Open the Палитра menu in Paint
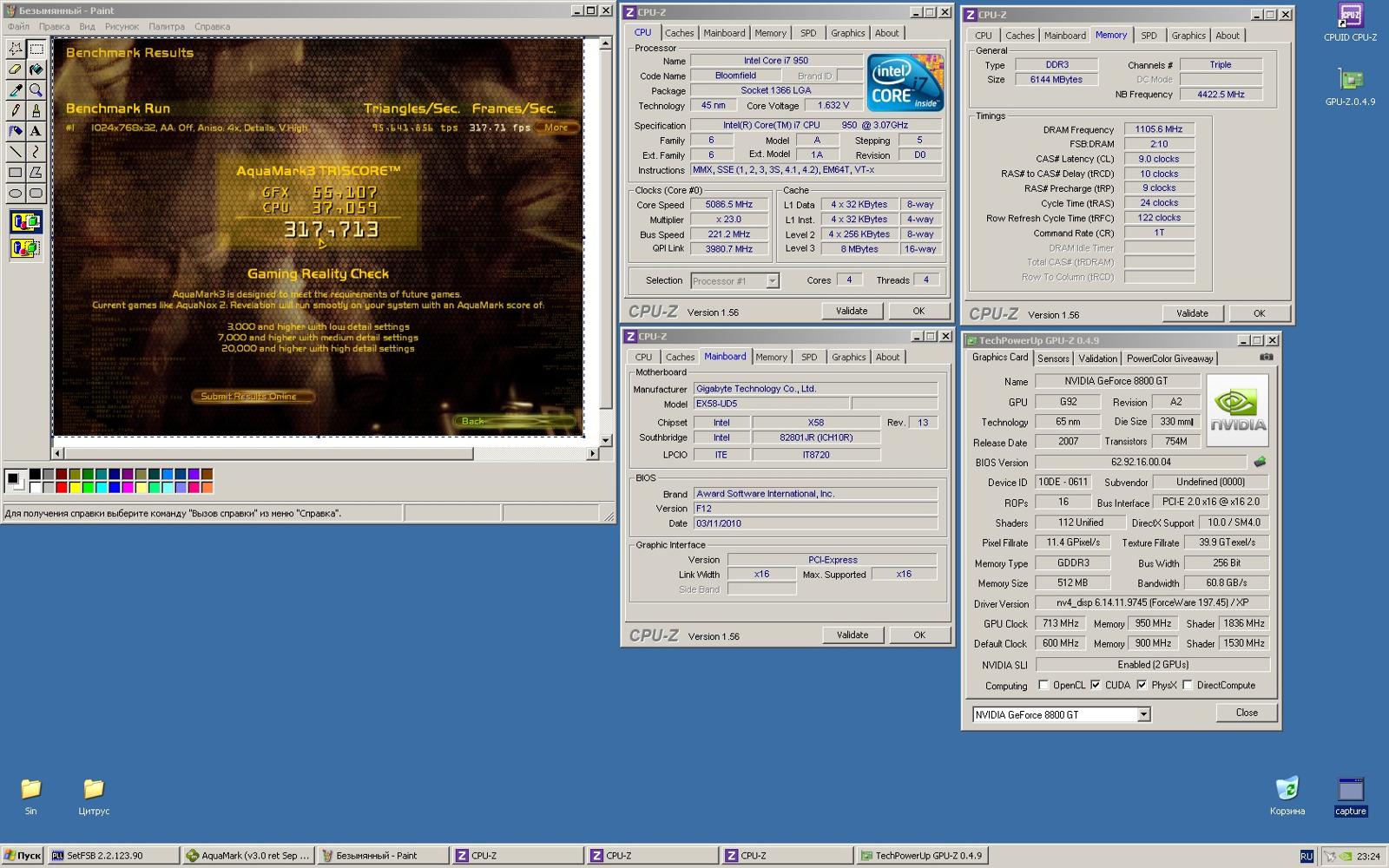Viewport: 1389px width, 868px height. point(166,27)
